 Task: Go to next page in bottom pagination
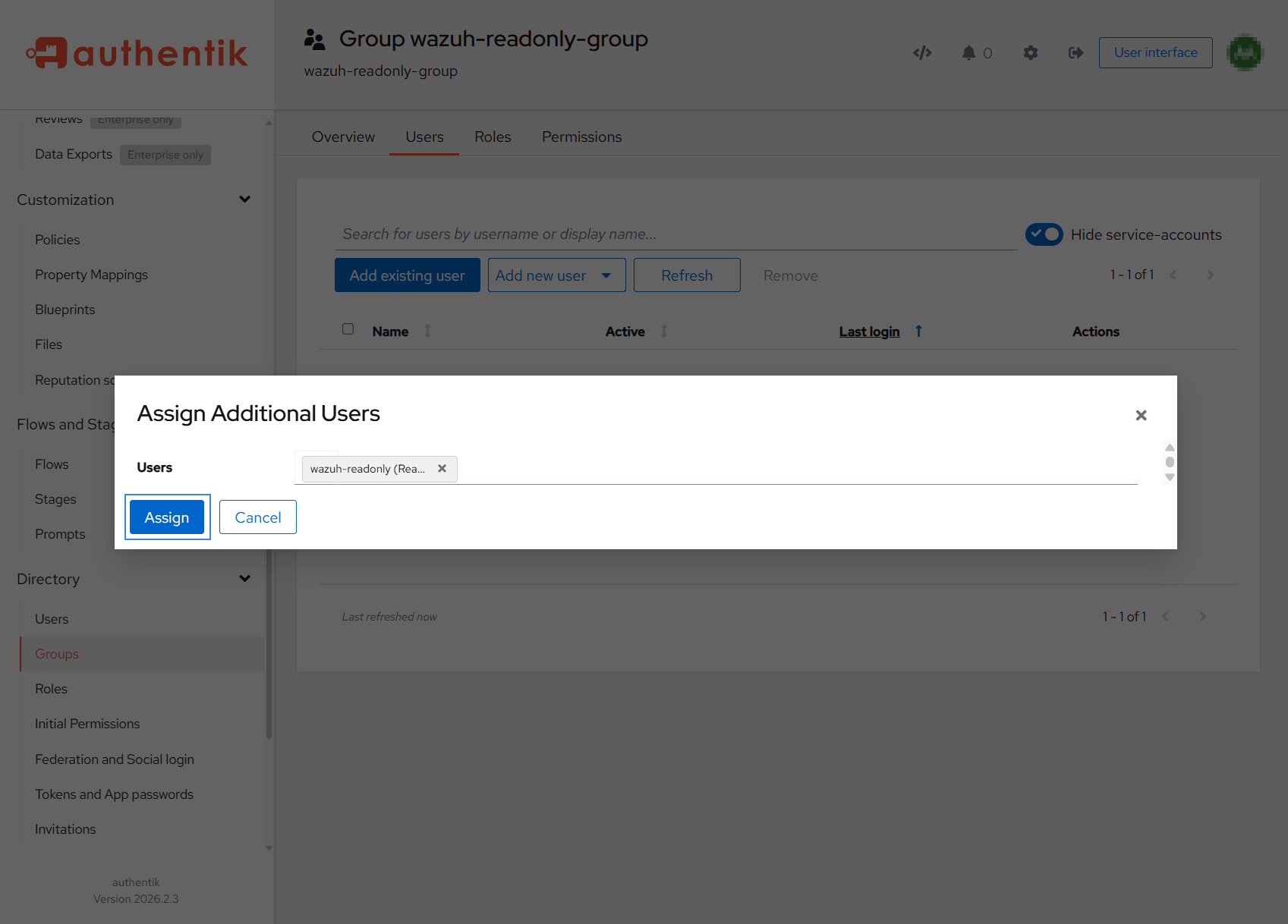[1202, 616]
